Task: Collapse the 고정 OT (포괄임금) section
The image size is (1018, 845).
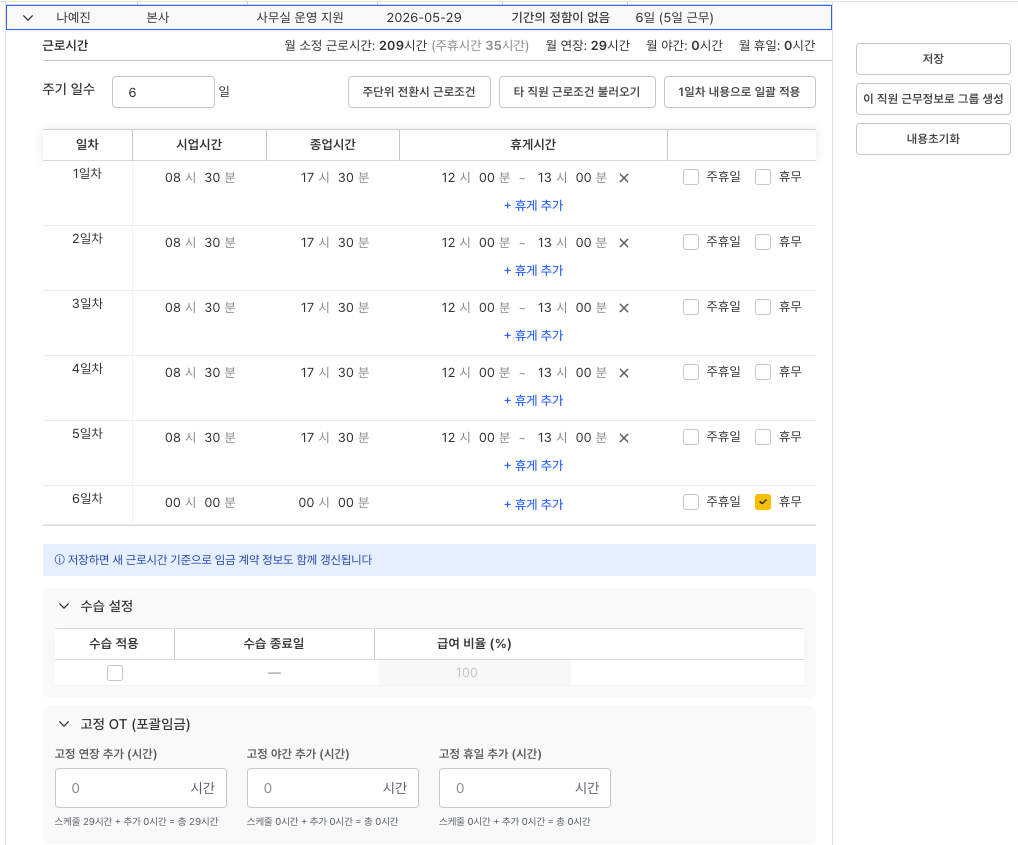Action: [64, 724]
